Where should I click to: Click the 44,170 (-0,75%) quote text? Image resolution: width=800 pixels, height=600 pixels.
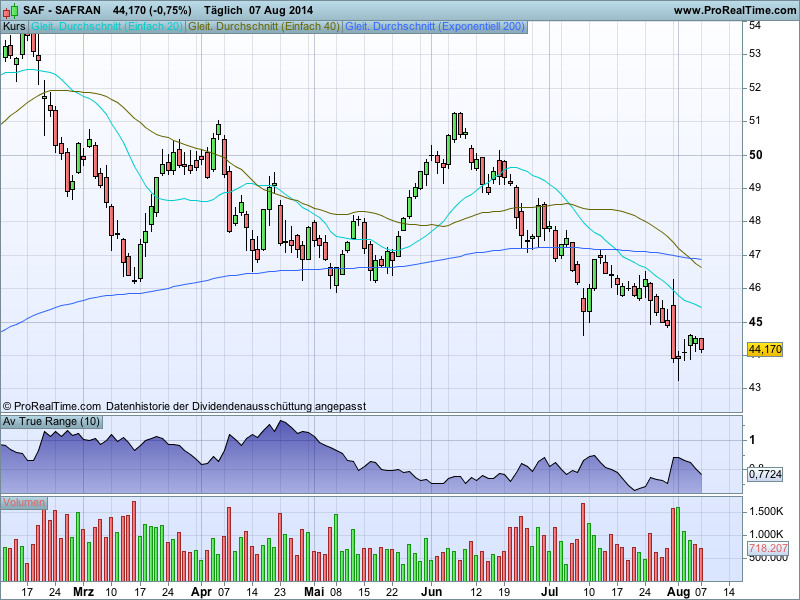(x=152, y=10)
